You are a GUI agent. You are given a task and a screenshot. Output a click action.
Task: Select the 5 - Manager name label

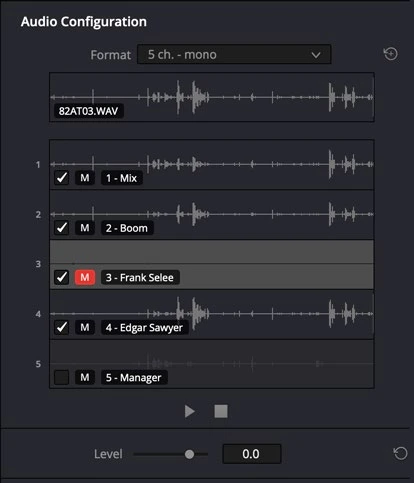tap(134, 378)
